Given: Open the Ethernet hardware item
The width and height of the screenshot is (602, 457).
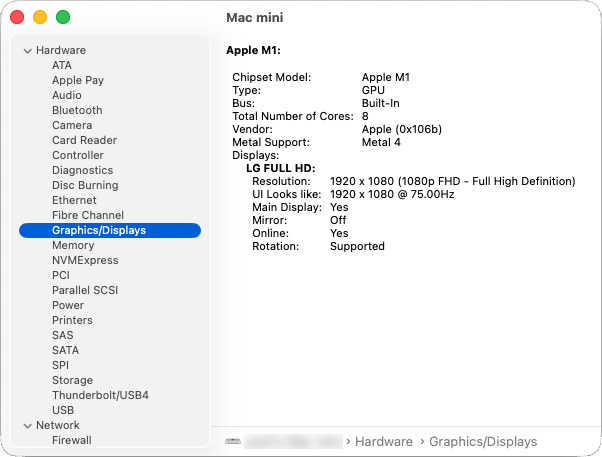Looking at the screenshot, I should tap(74, 200).
